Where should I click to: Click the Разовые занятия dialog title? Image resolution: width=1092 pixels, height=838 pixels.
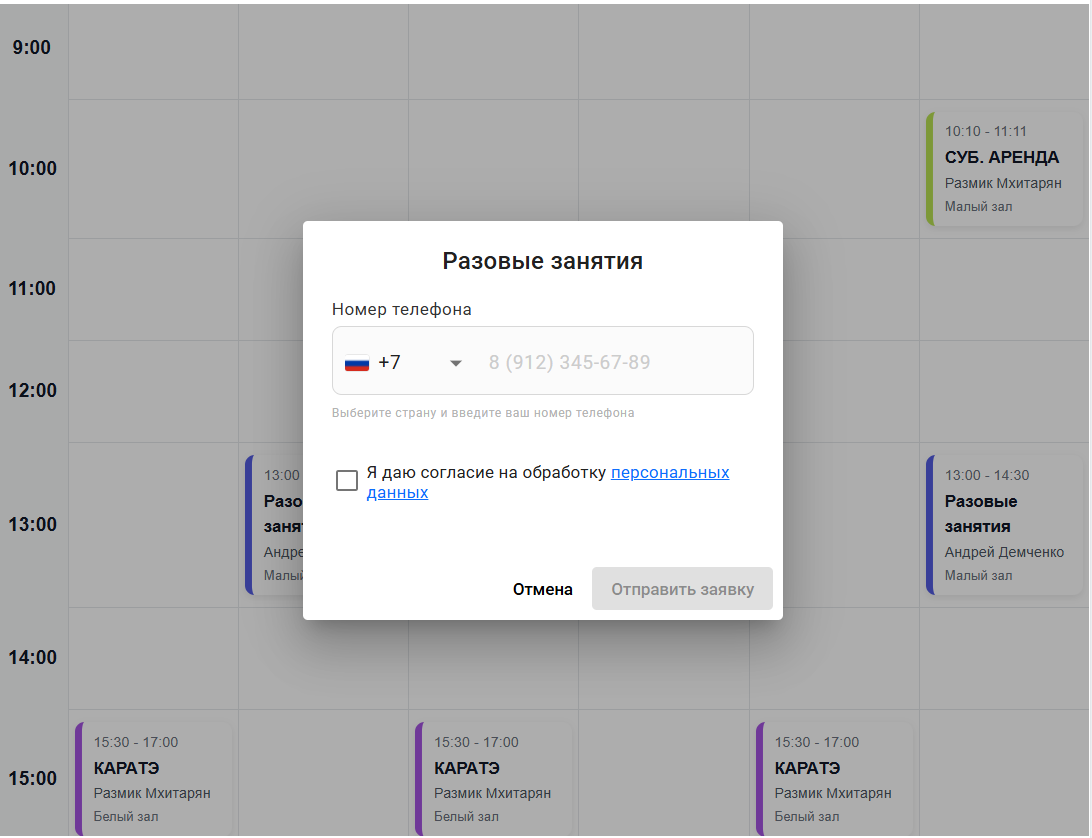pos(543,261)
